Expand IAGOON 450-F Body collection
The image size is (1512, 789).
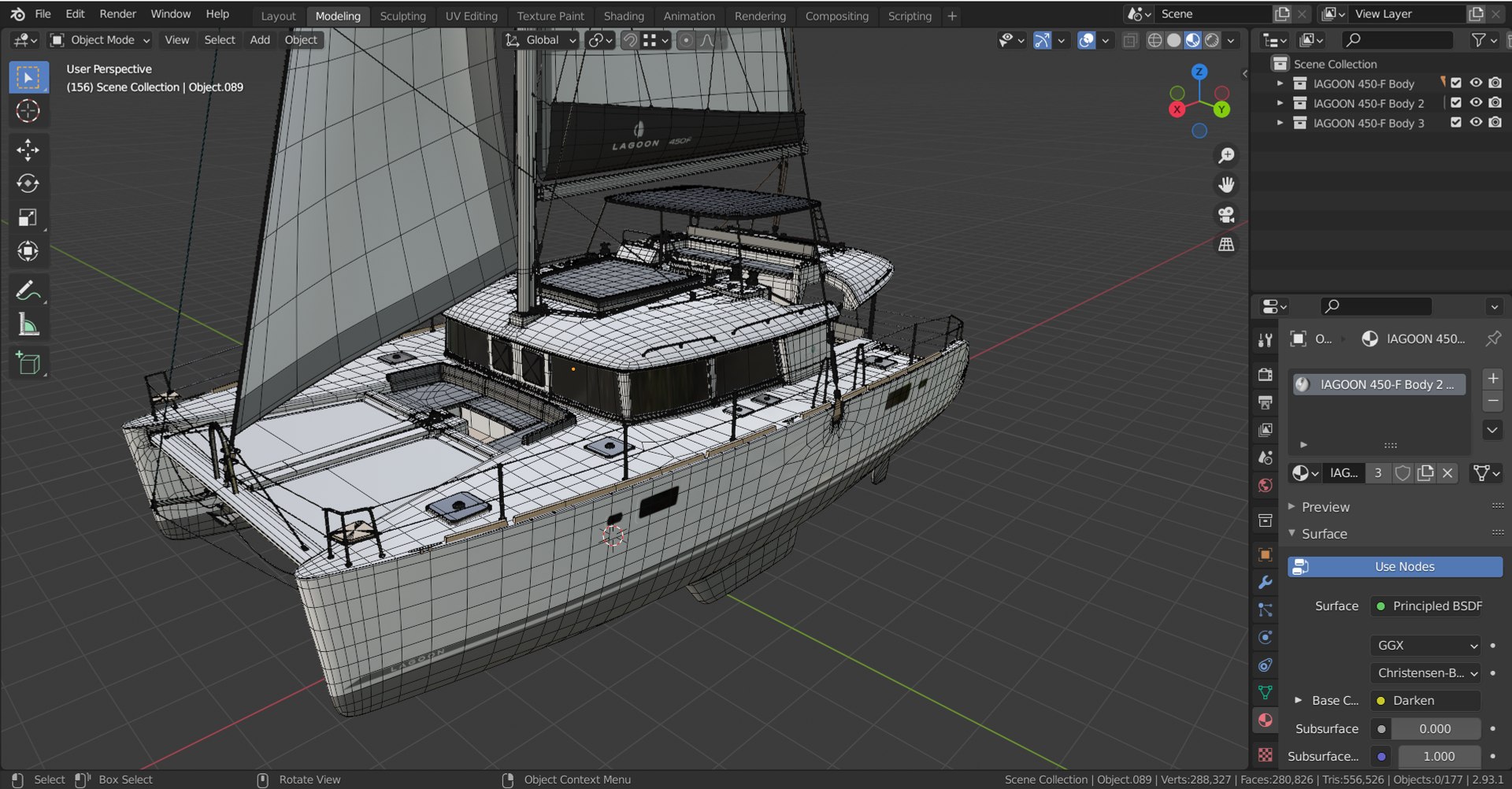pos(1280,83)
